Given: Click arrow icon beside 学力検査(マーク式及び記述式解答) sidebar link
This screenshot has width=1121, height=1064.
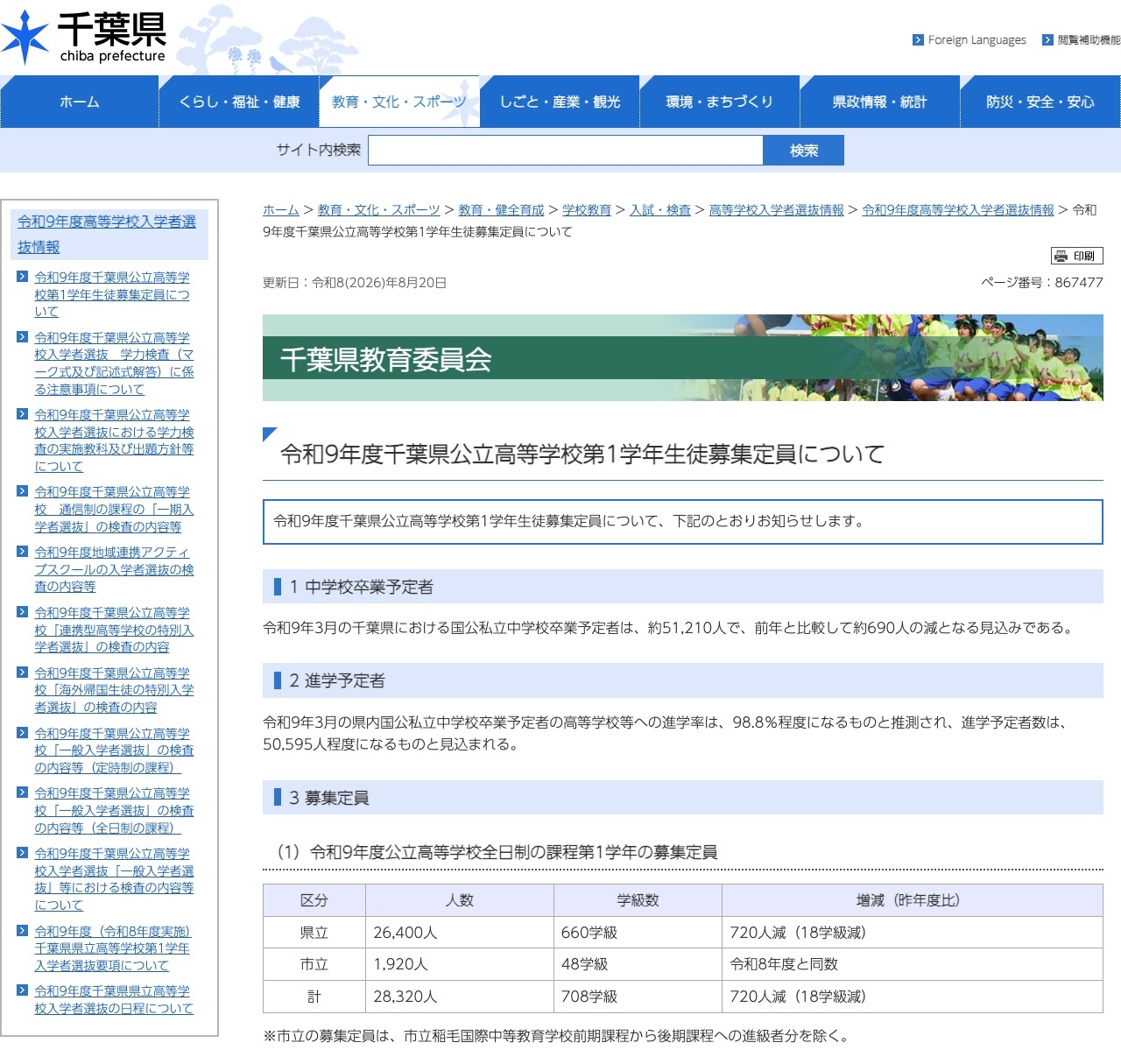Looking at the screenshot, I should click(x=23, y=337).
